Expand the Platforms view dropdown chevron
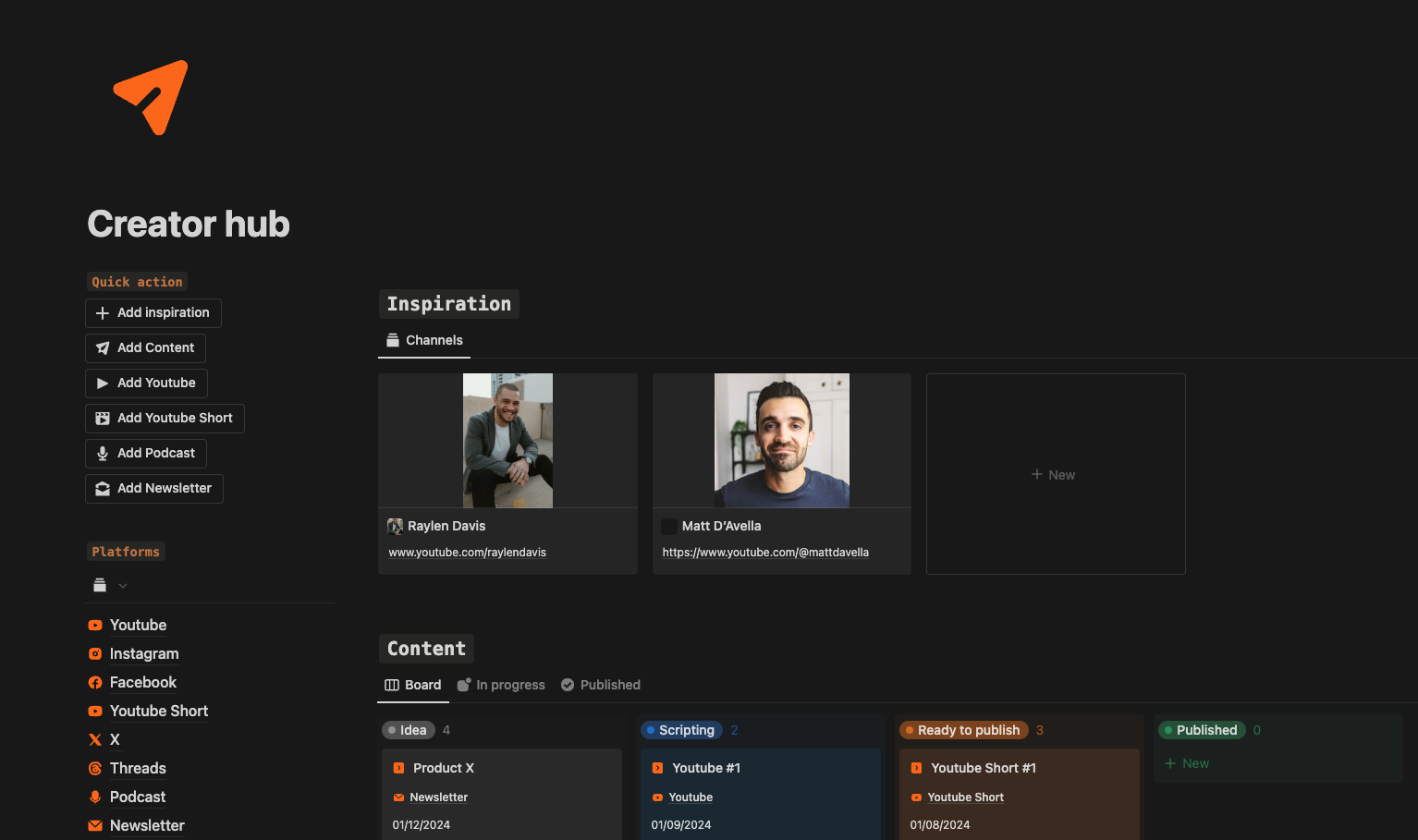Screen dimensions: 1418x840 123,586
